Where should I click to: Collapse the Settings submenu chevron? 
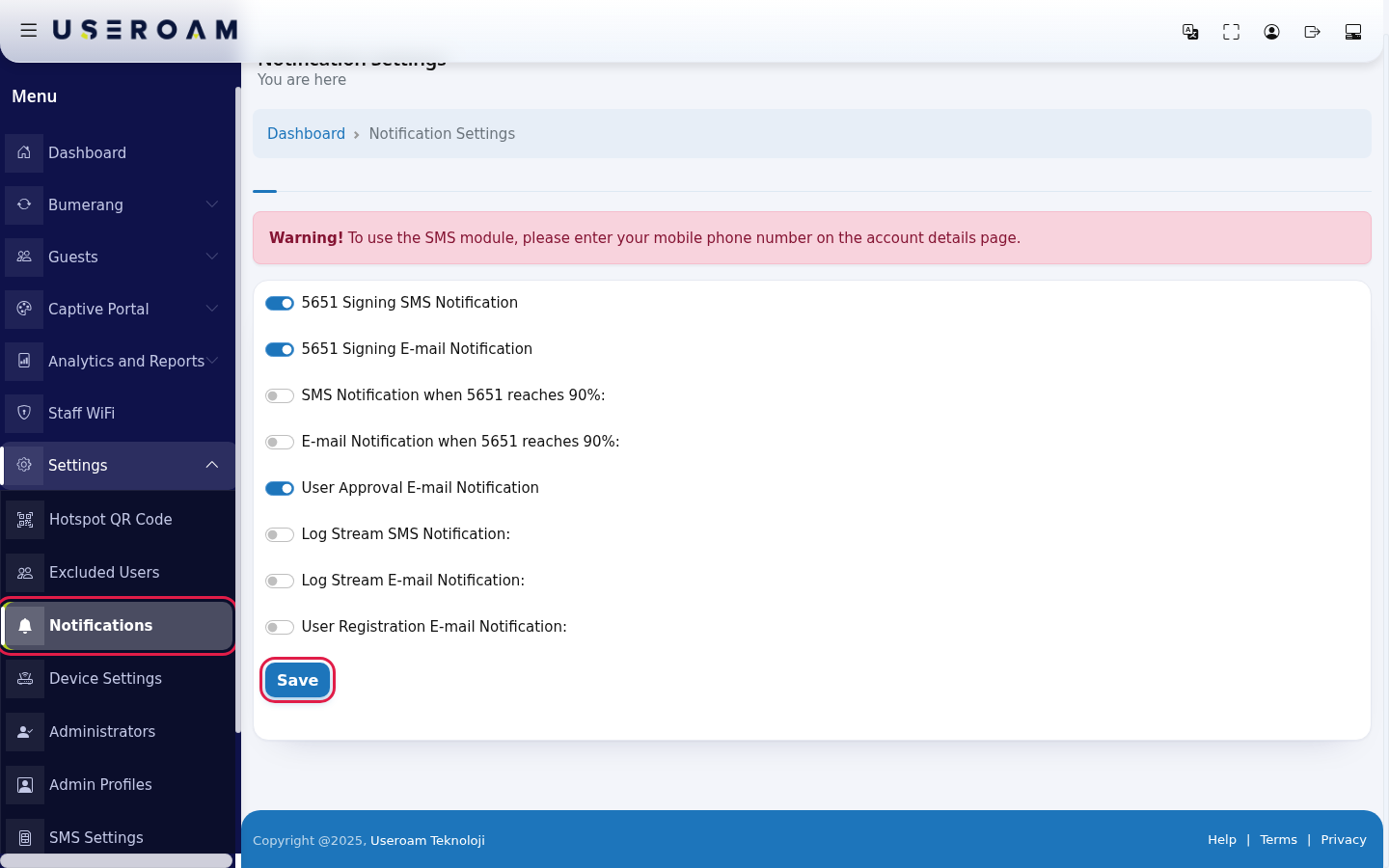pyautogui.click(x=212, y=465)
